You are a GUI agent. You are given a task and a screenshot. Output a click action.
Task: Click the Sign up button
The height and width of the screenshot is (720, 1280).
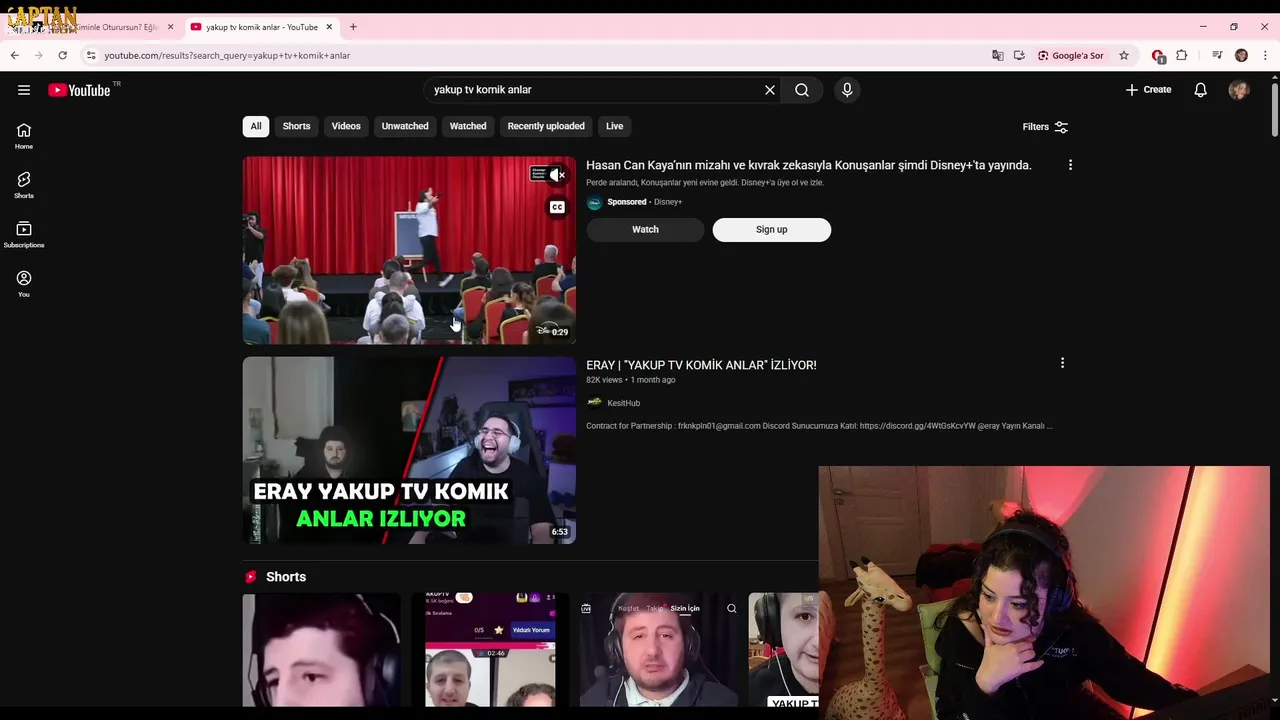tap(771, 229)
